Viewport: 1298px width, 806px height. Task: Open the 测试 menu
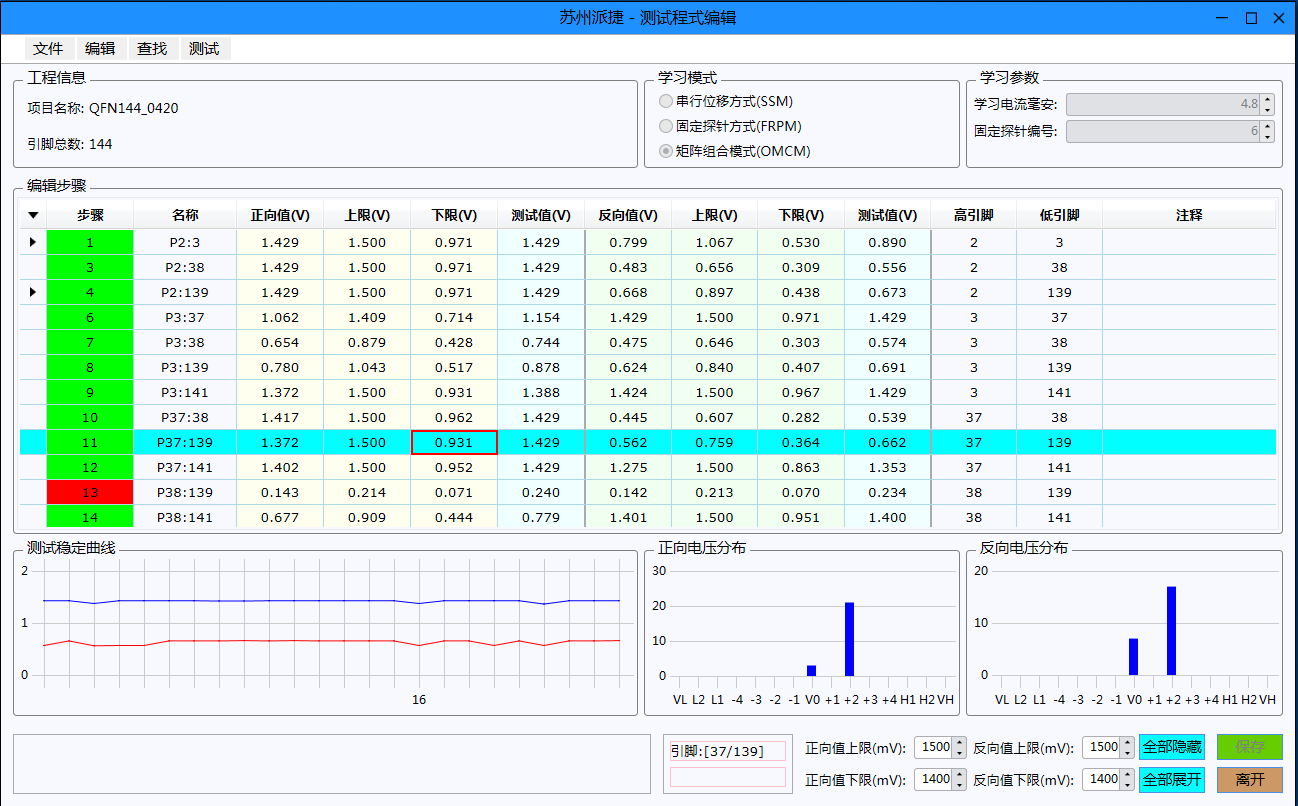(204, 48)
